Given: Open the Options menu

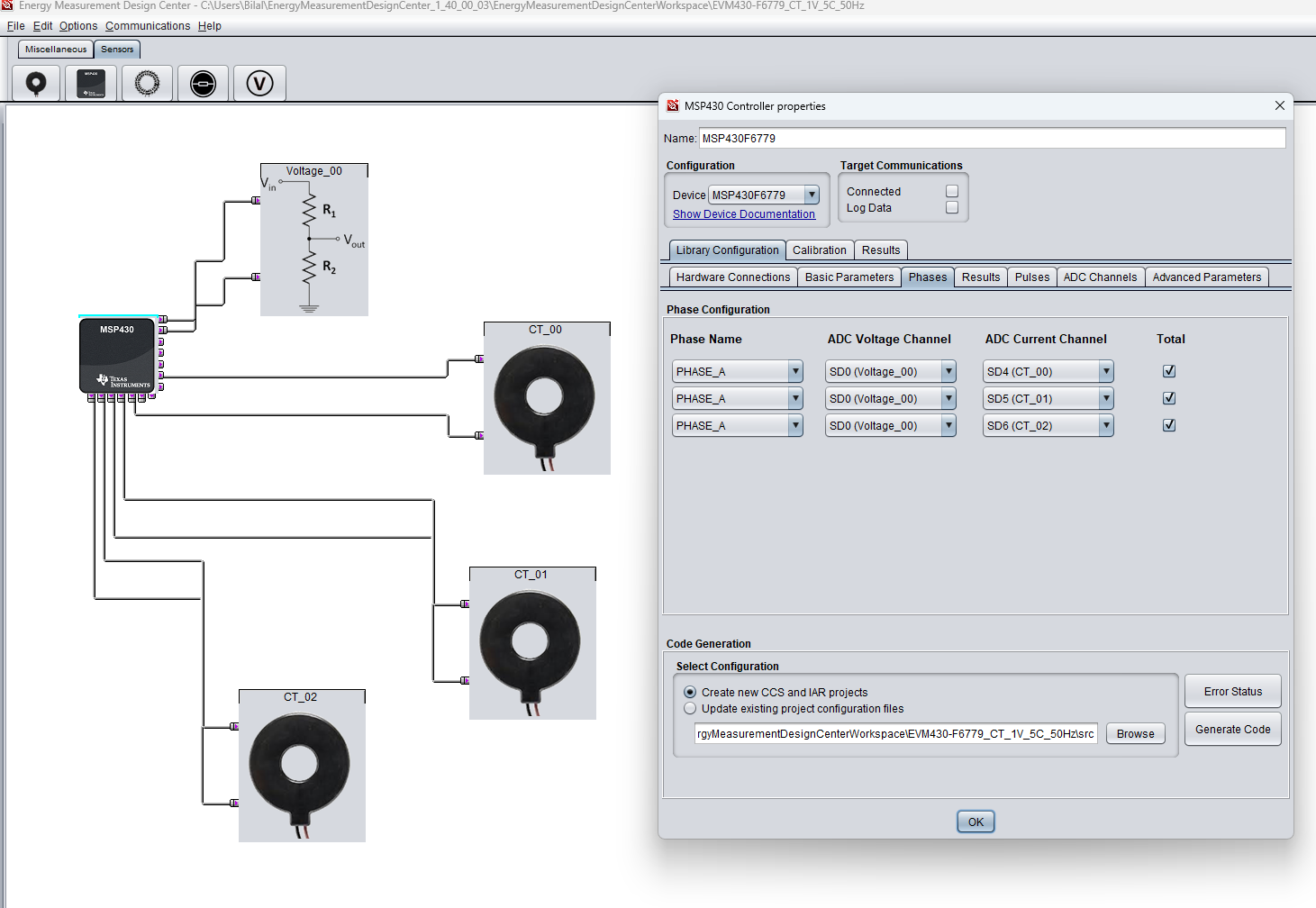Looking at the screenshot, I should point(78,26).
